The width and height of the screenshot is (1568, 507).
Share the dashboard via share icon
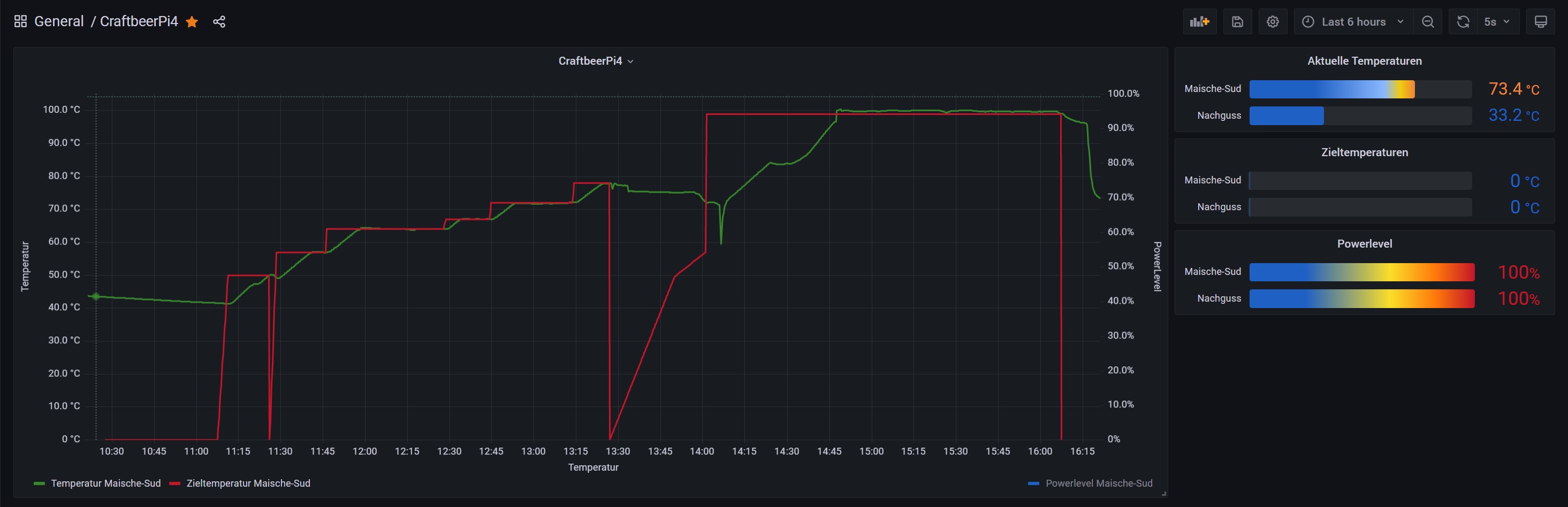click(219, 22)
